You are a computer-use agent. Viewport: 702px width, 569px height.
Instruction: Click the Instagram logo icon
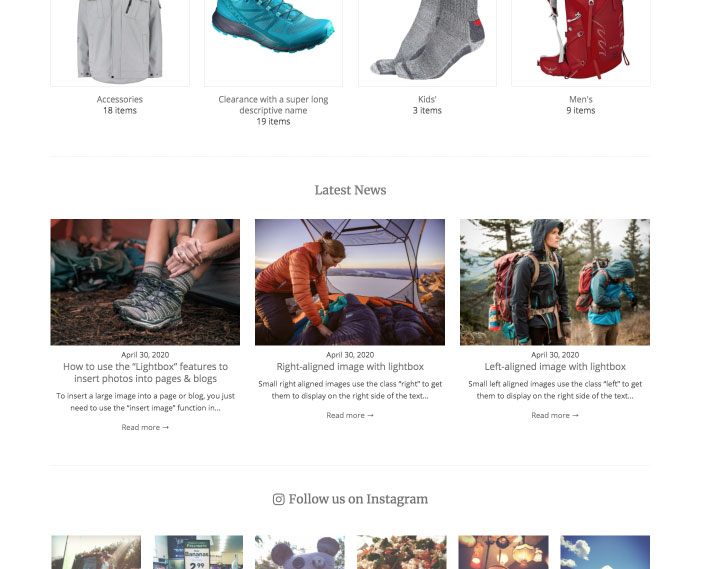click(278, 499)
